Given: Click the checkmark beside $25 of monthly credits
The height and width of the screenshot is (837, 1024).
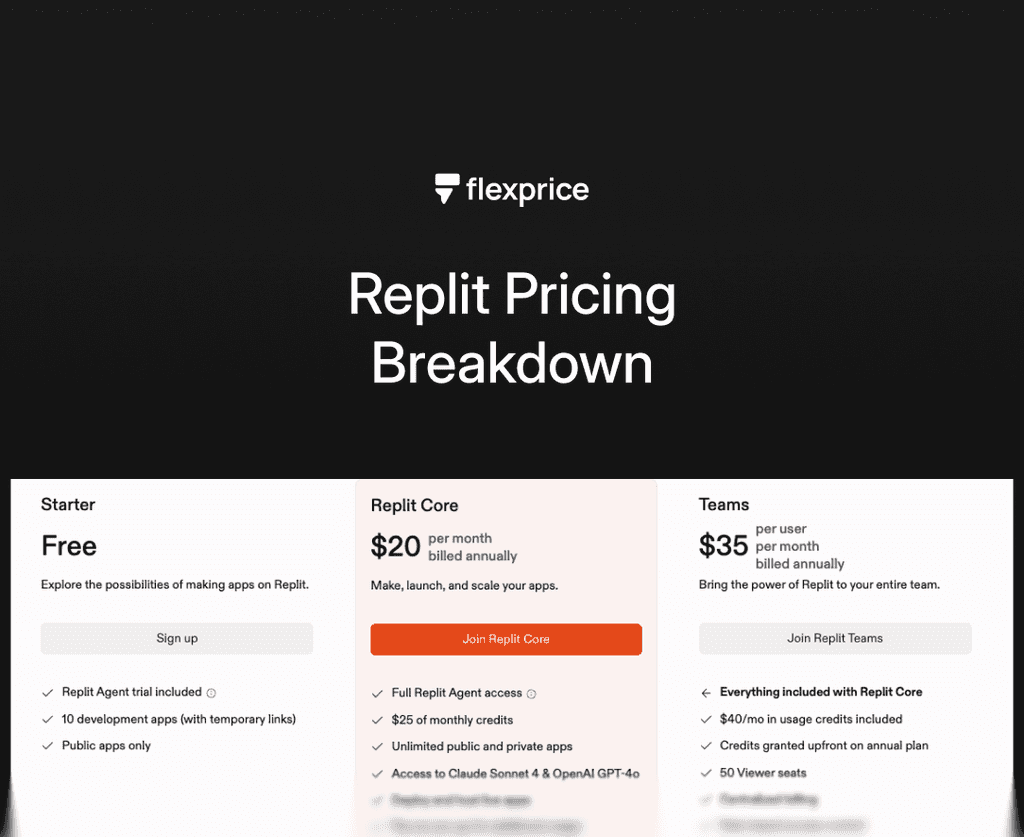Looking at the screenshot, I should click(377, 720).
